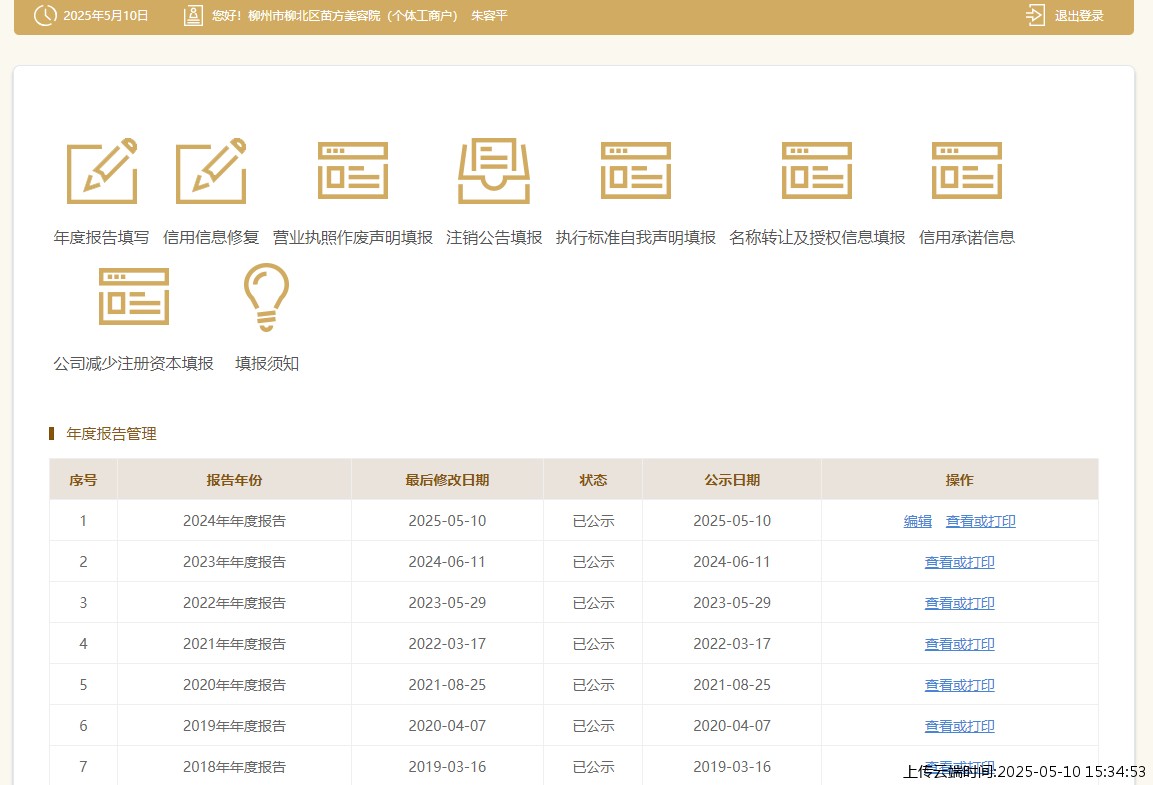
Task: Click the 序号 column header
Action: tap(83, 480)
